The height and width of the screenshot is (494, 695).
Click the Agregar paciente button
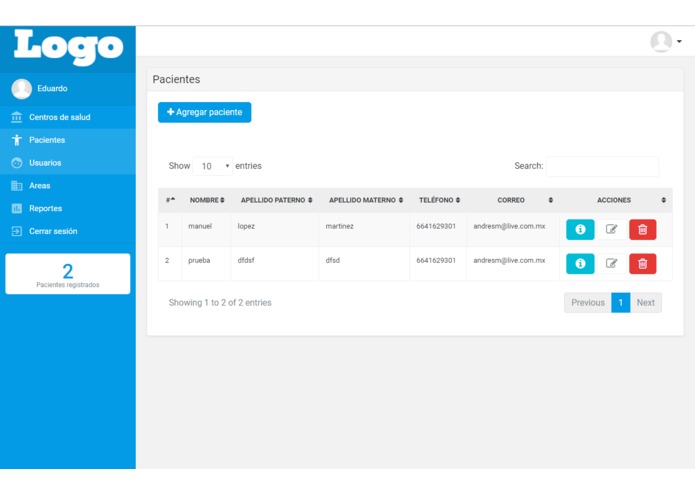(x=204, y=112)
